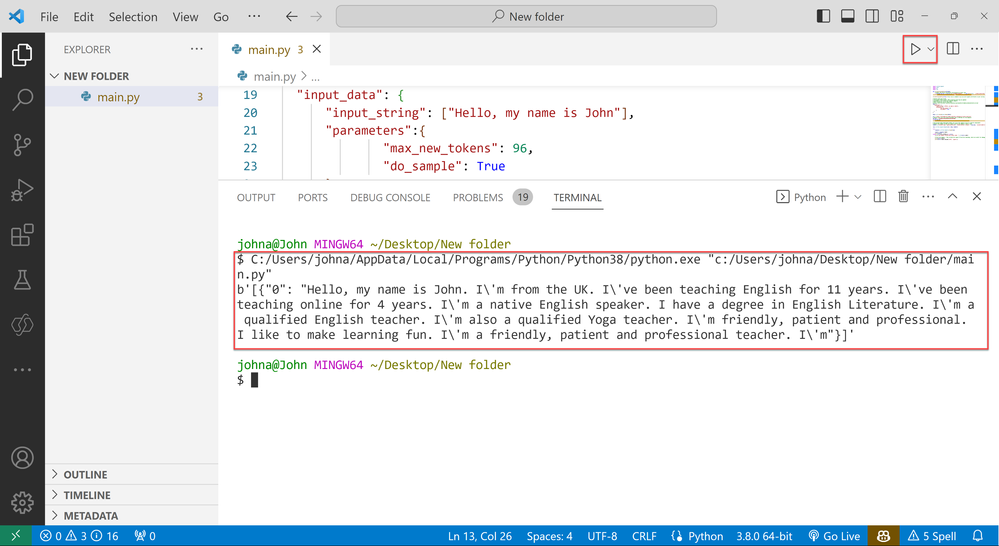Screen dimensions: 999x546
Task: Open the Edit menu
Action: point(83,17)
